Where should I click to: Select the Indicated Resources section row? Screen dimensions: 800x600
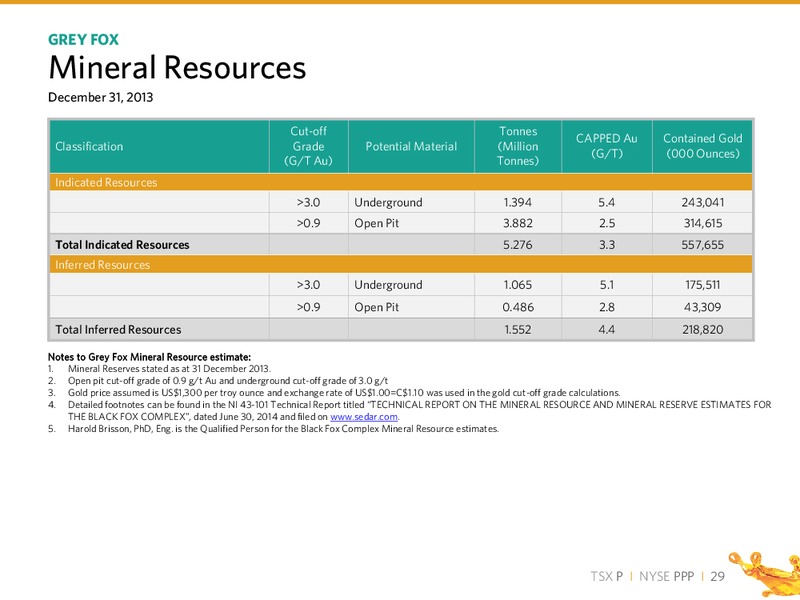(401, 182)
